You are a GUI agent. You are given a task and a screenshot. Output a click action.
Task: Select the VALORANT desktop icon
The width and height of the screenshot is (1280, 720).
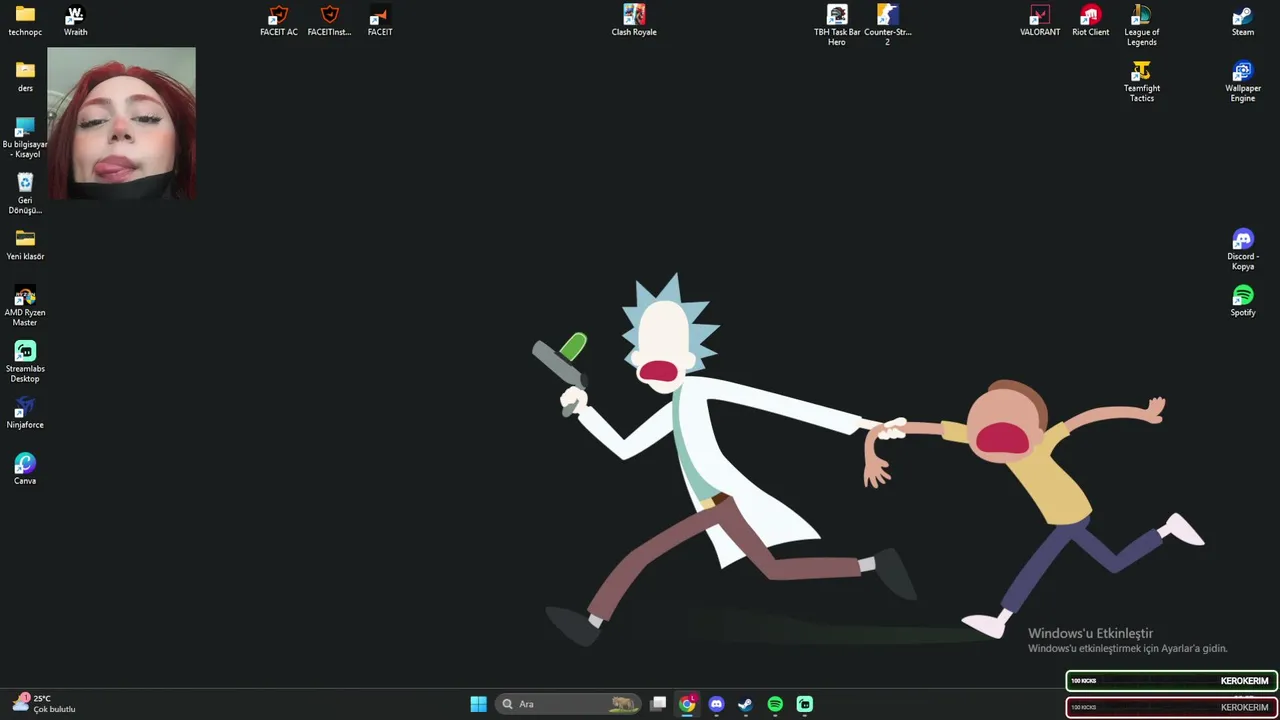point(1040,20)
